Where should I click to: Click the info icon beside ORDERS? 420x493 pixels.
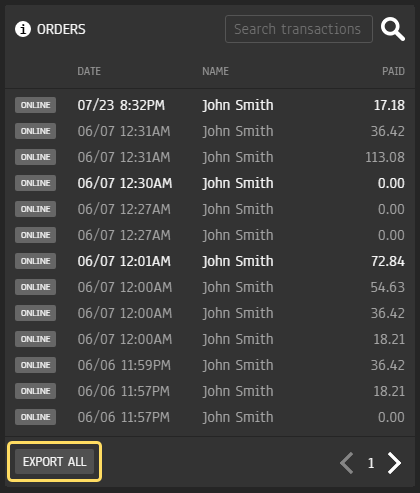23,29
